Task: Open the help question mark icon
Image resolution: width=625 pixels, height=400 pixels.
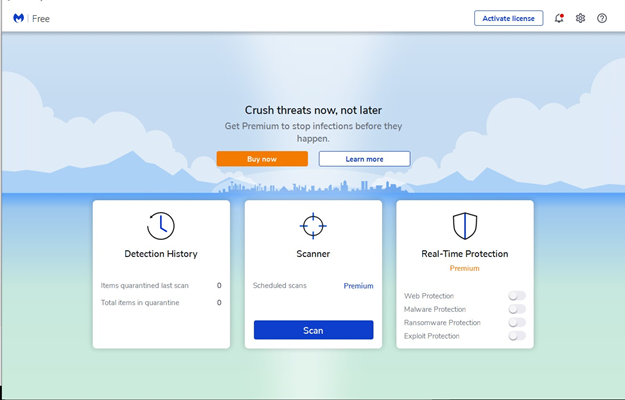Action: (602, 18)
